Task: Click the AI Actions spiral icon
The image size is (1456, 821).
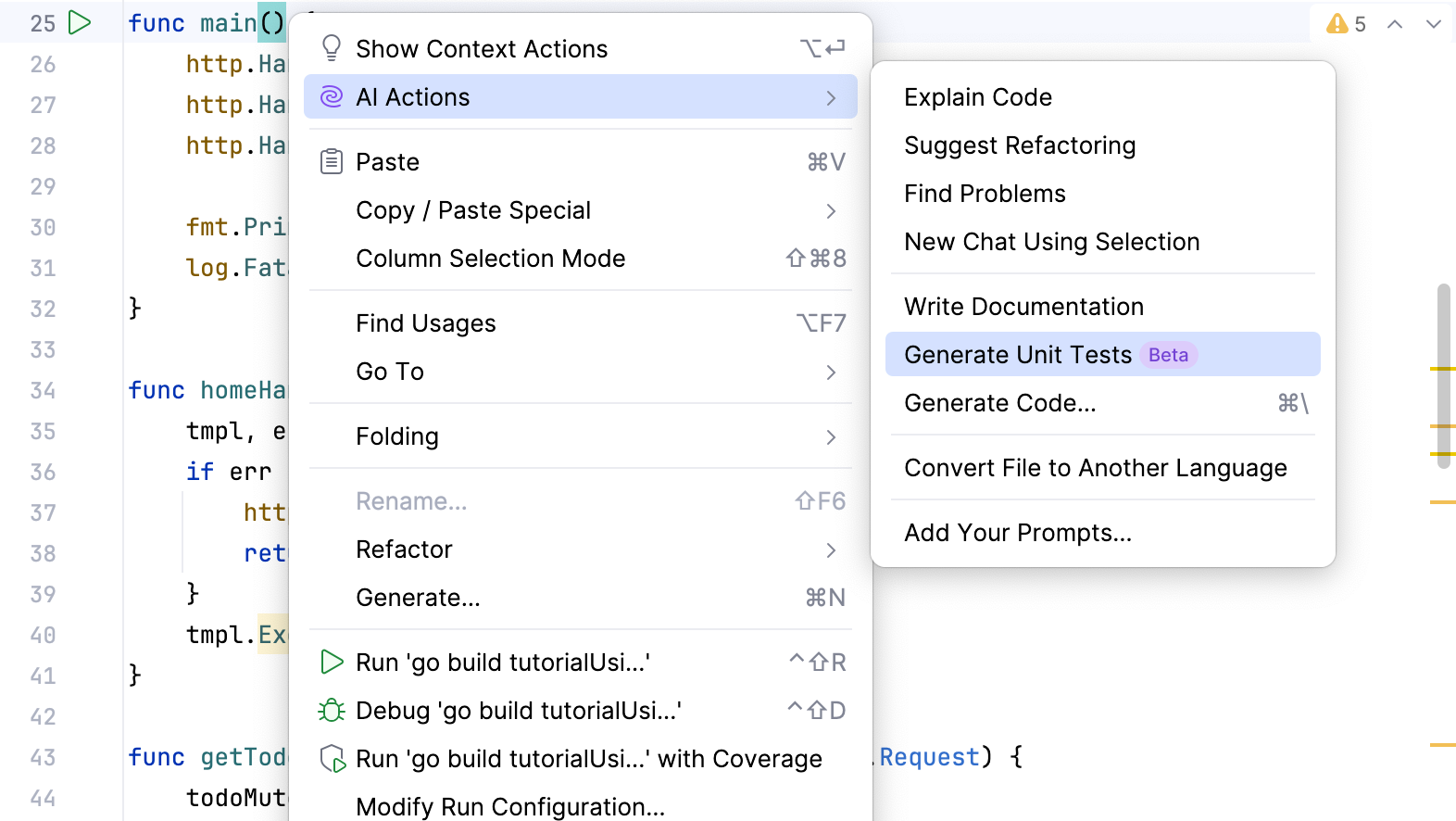Action: 331,96
